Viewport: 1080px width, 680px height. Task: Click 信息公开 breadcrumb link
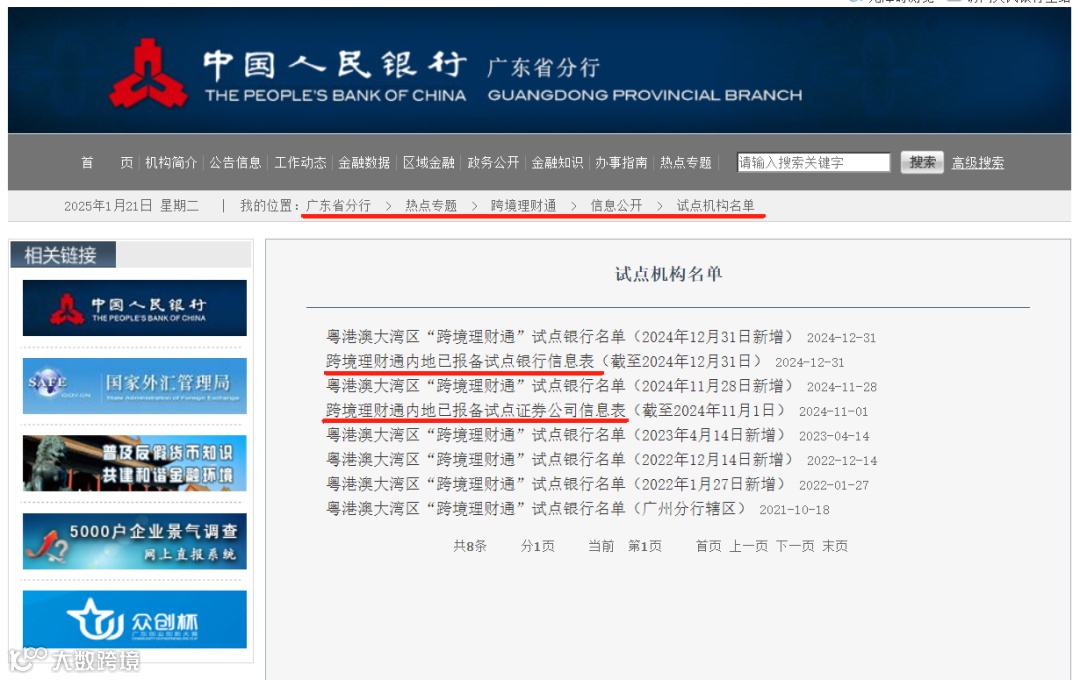pyautogui.click(x=616, y=205)
